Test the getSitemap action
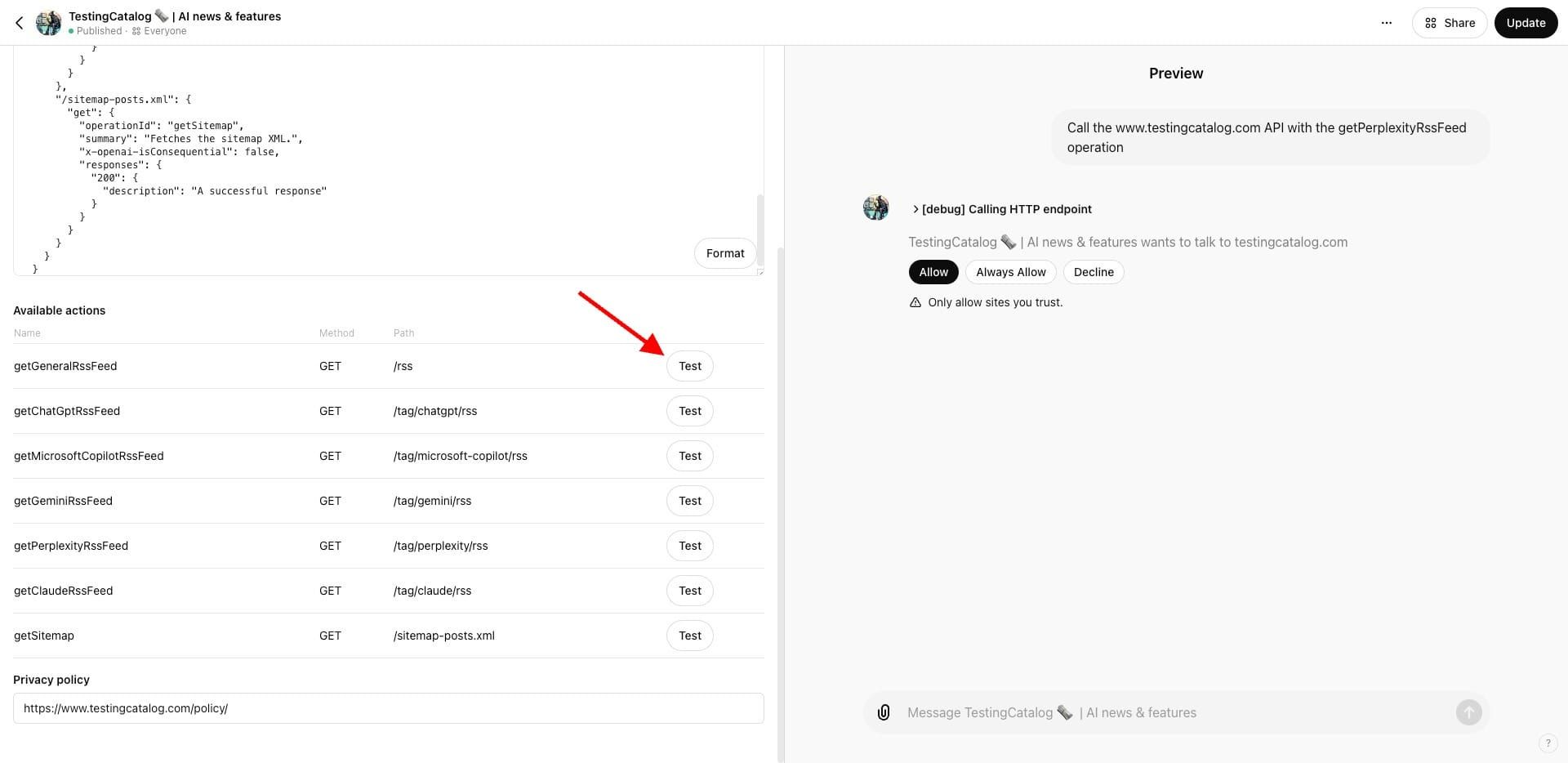The height and width of the screenshot is (763, 1568). point(689,635)
